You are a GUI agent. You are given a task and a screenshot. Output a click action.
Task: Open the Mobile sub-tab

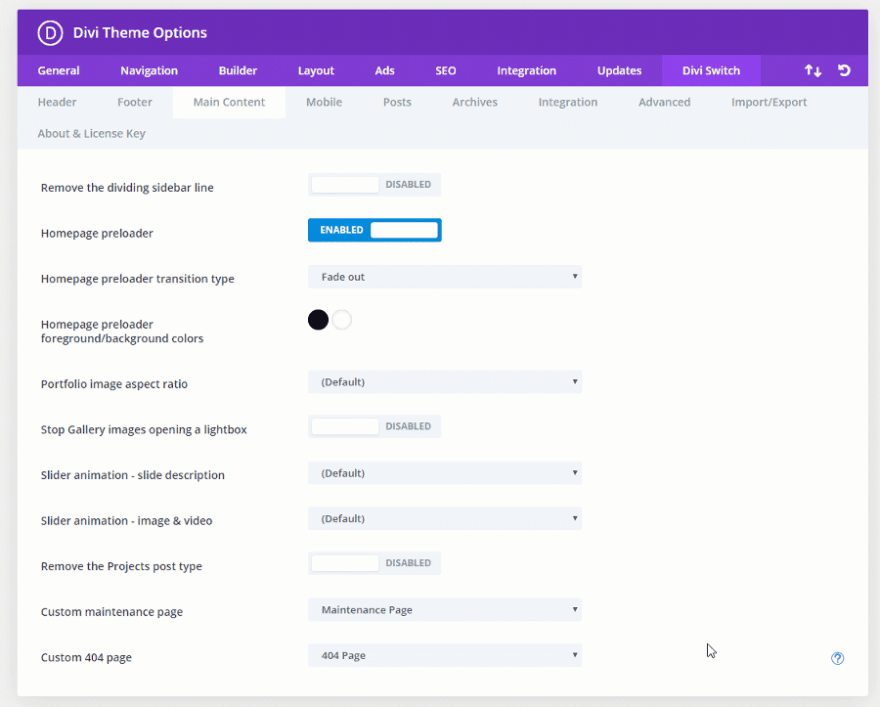coord(324,102)
